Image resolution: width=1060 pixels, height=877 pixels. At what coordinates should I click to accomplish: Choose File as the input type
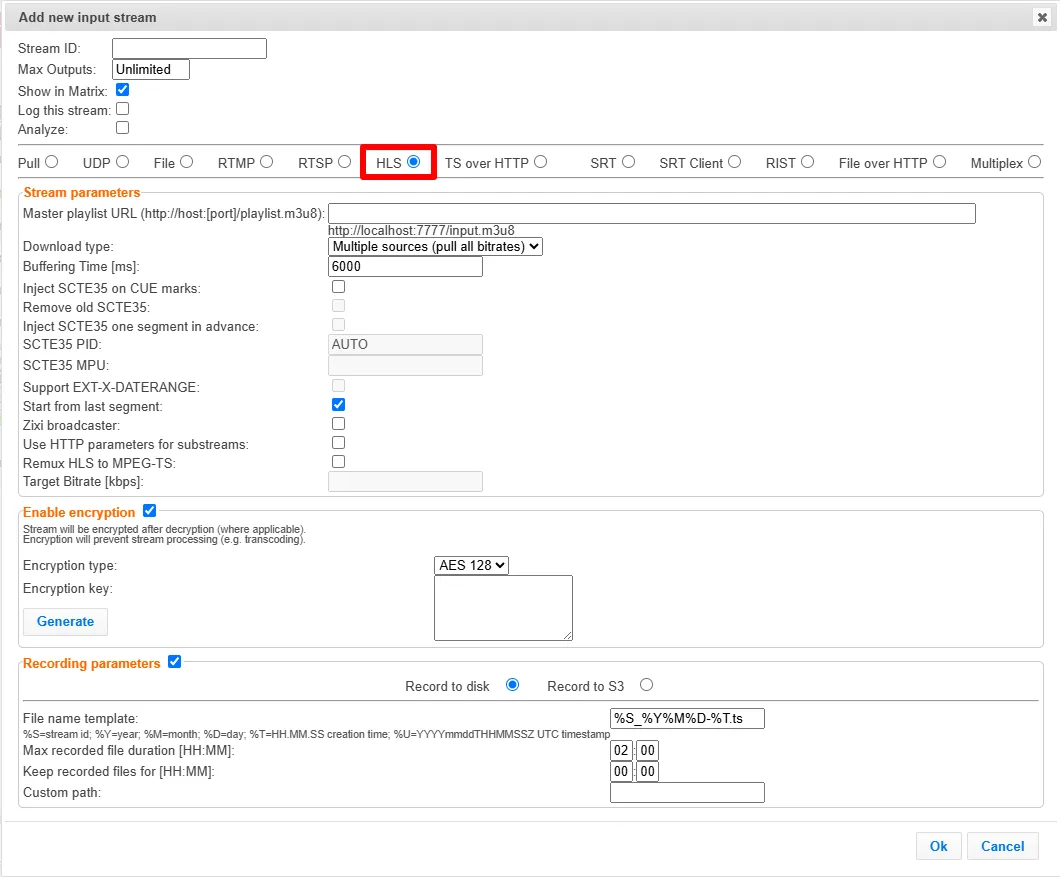[187, 162]
